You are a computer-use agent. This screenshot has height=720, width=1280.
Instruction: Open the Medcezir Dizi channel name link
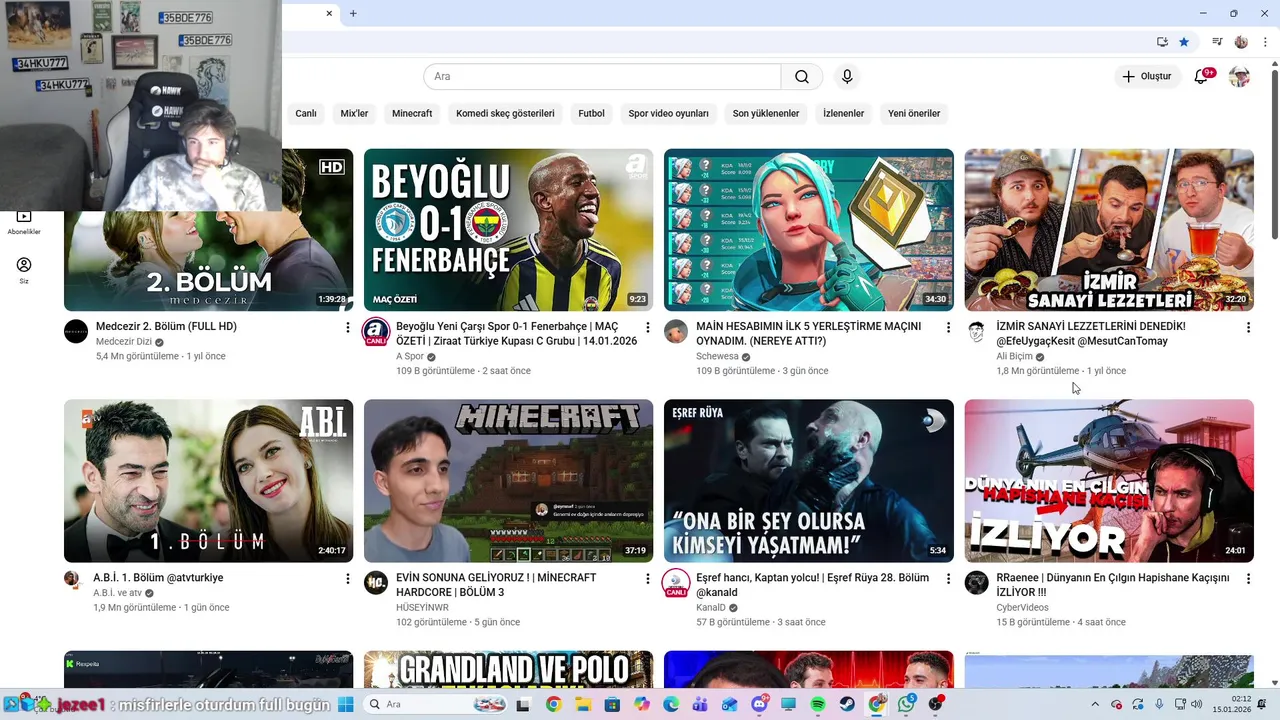(124, 342)
